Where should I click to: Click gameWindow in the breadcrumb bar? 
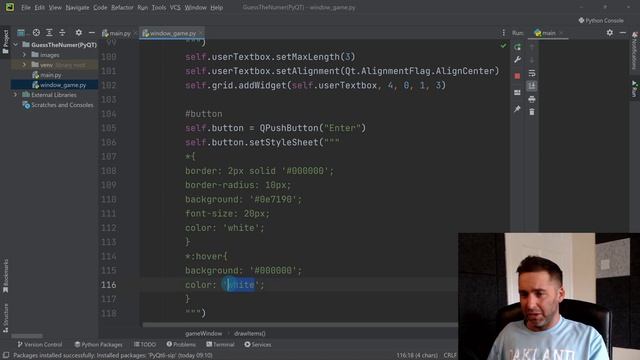203,333
